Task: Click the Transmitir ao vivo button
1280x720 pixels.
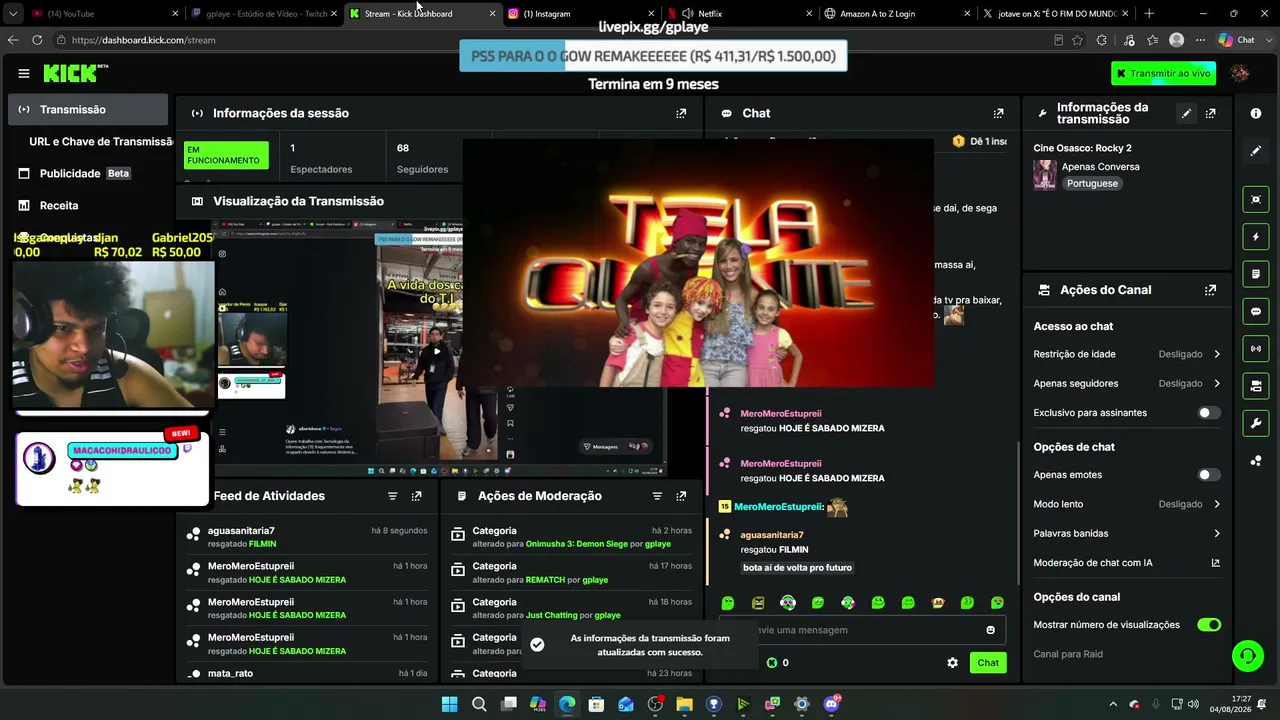Action: pyautogui.click(x=1163, y=73)
